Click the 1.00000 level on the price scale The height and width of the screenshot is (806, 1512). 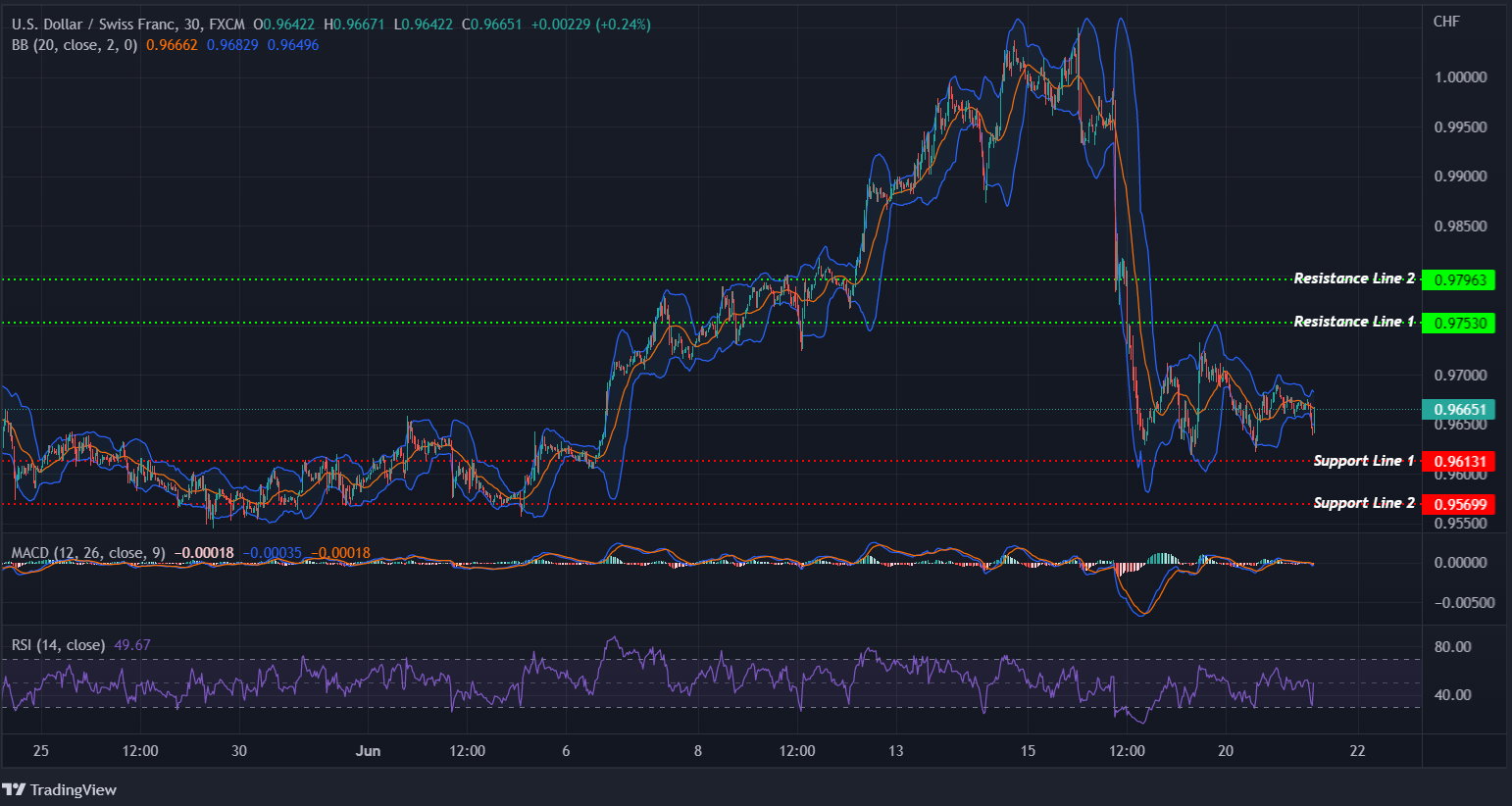[1462, 76]
